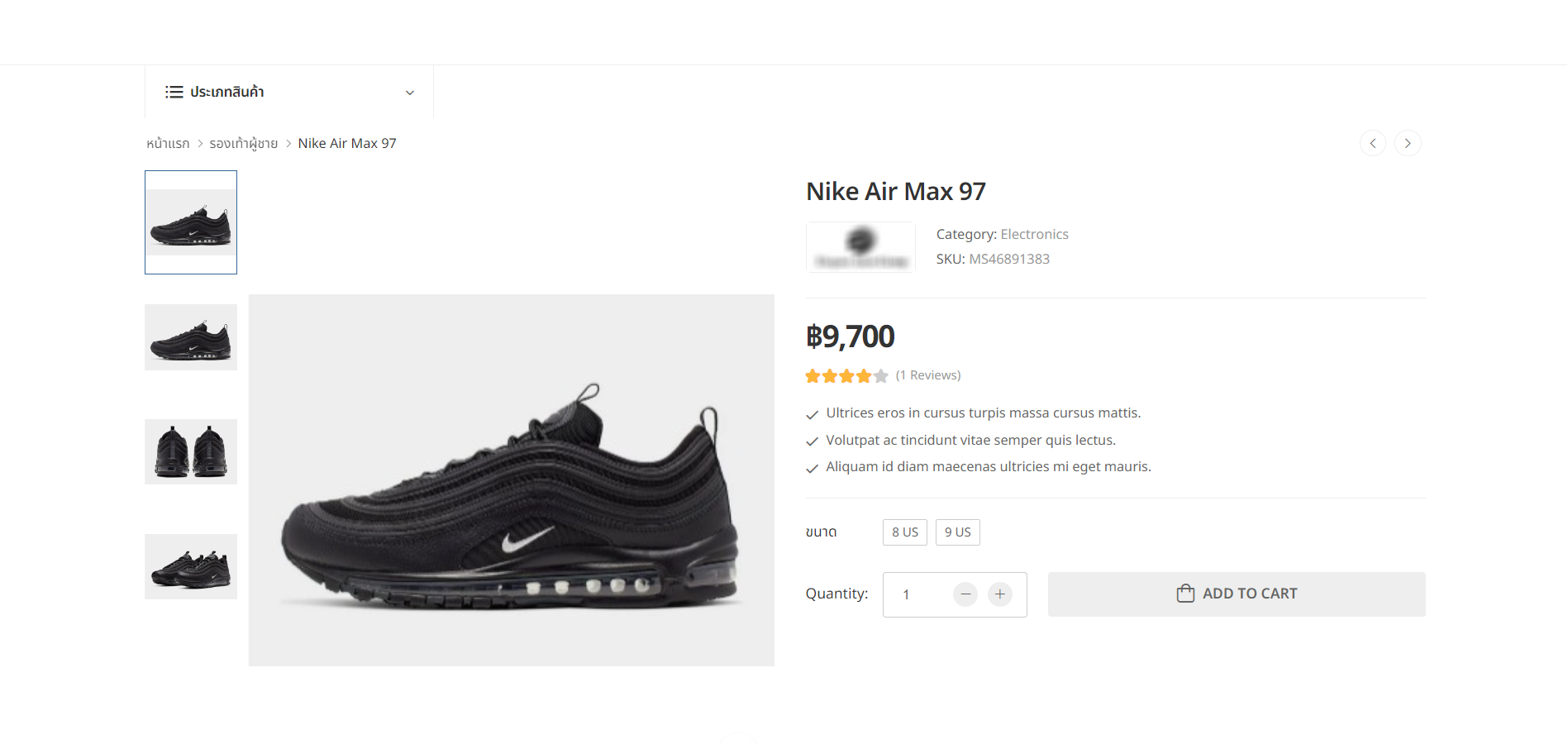This screenshot has height=744, width=1568.
Task: Expand the ประเภทสินค้า category dropdown chevron
Action: point(410,93)
